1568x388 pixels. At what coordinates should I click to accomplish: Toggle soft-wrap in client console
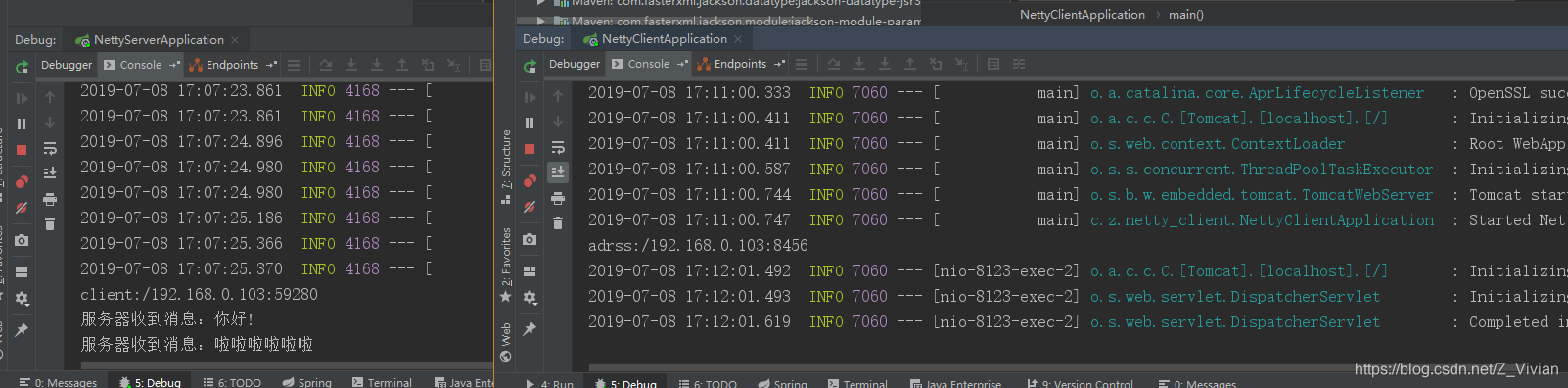(558, 147)
